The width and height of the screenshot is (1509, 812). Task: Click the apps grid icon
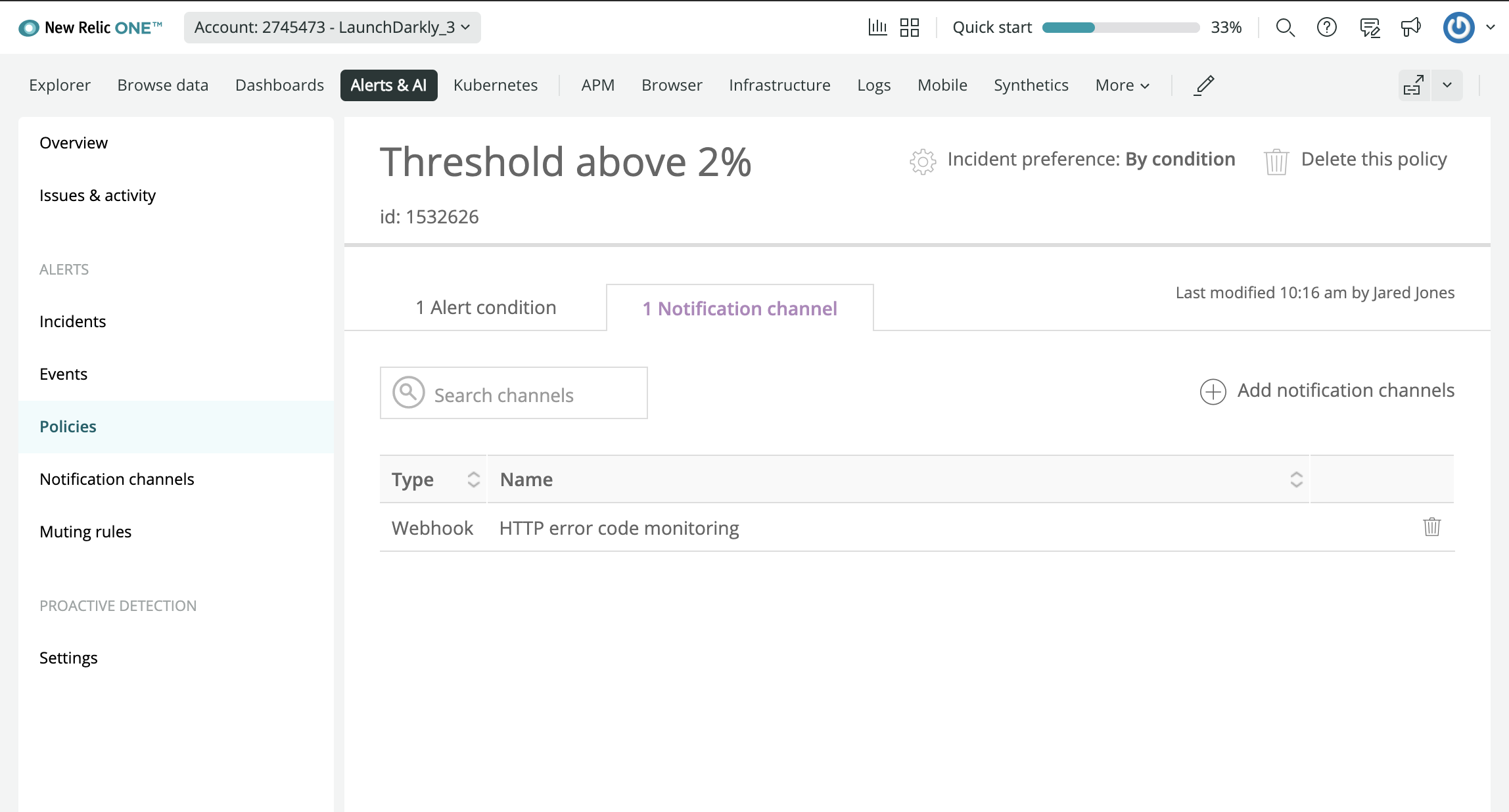[910, 28]
